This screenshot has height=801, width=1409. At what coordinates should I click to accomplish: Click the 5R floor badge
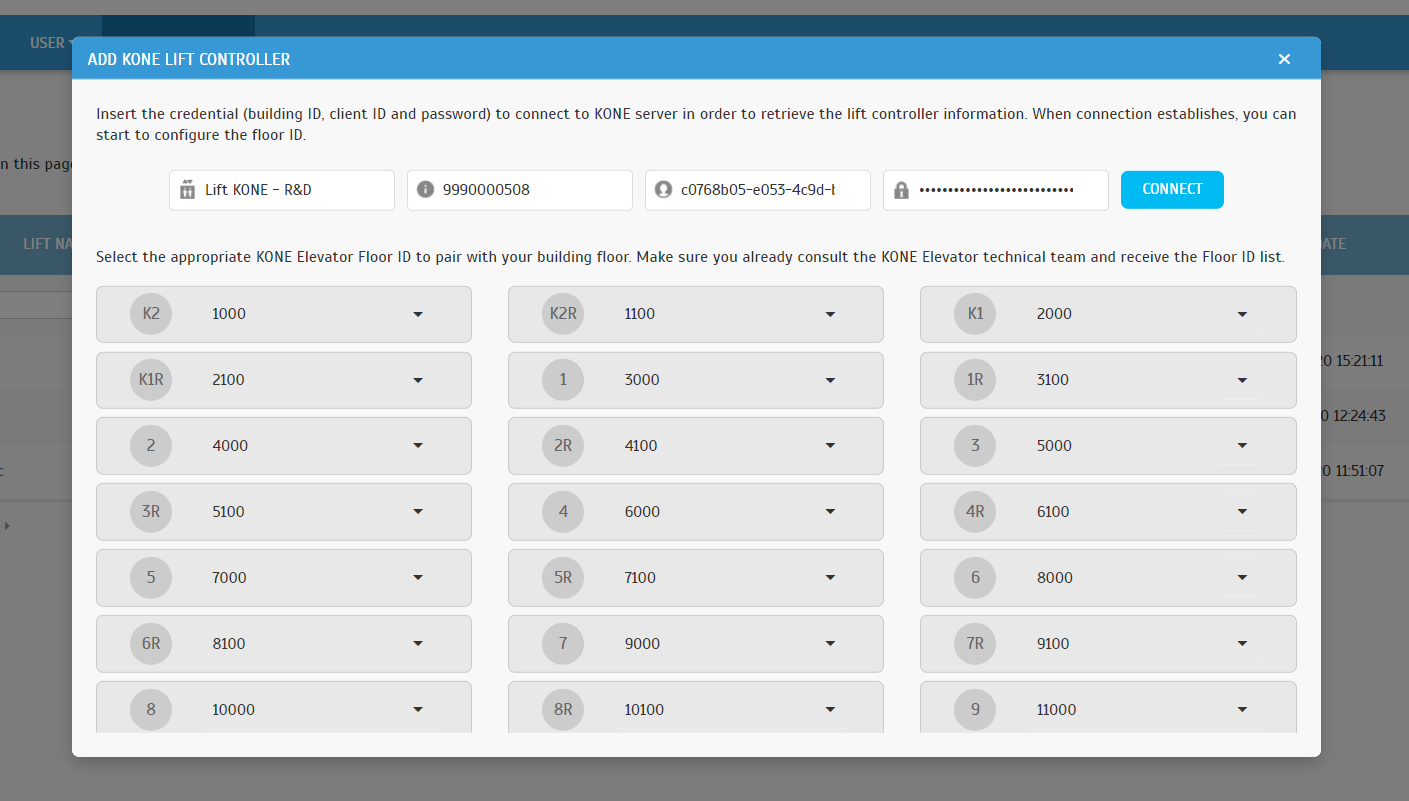click(563, 578)
